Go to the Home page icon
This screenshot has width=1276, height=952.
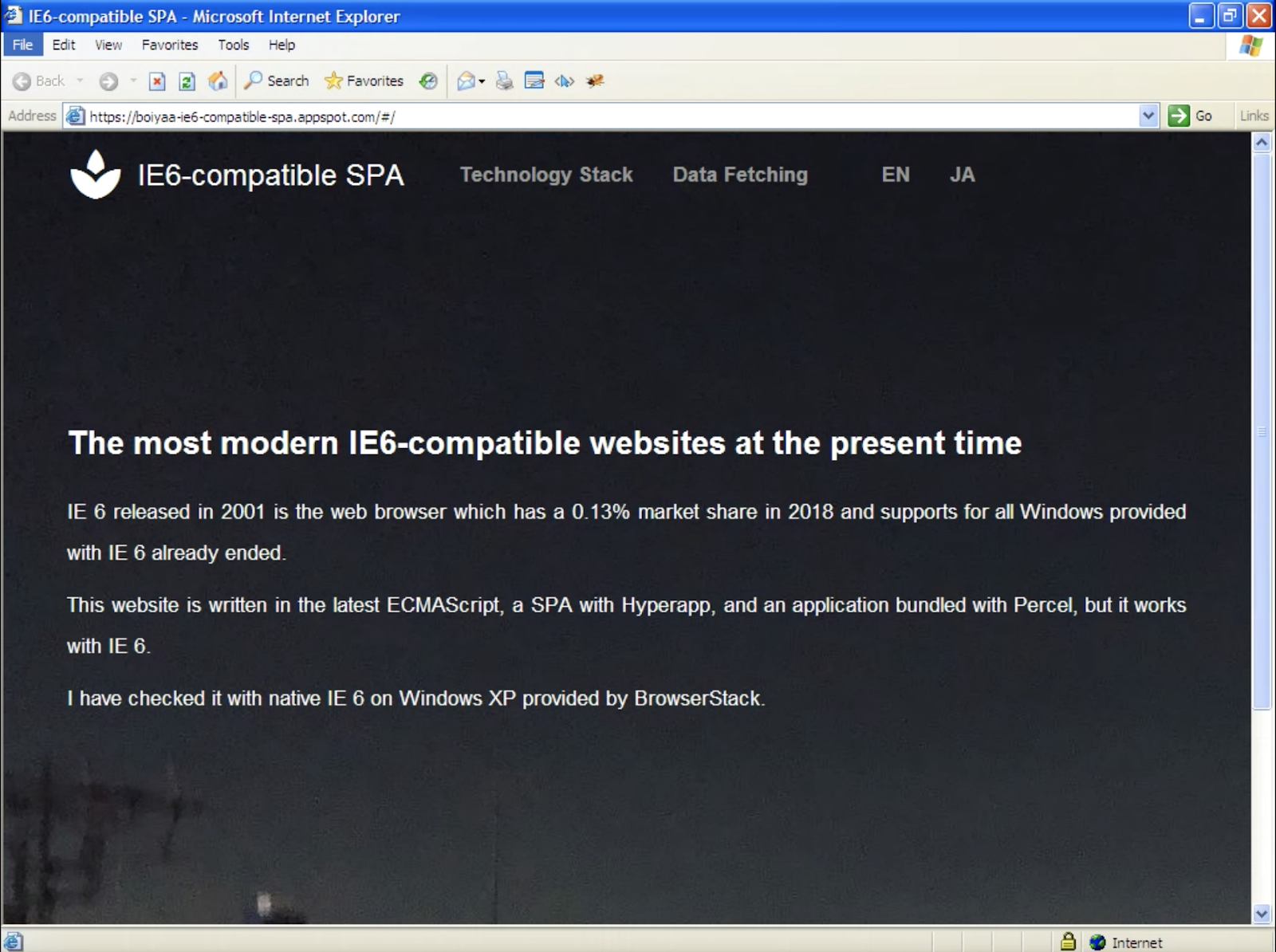pyautogui.click(x=217, y=81)
